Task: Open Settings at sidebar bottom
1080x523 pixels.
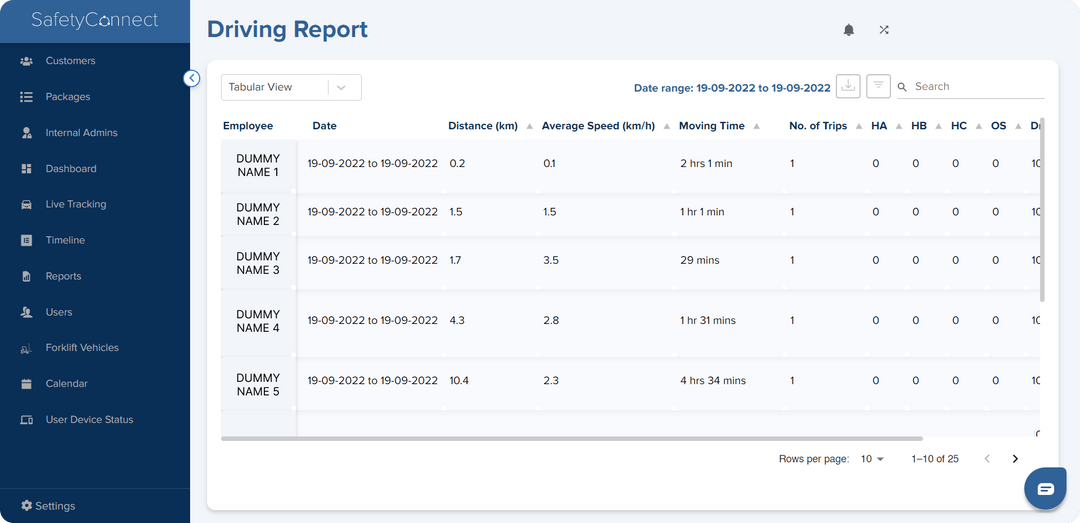Action: [55, 506]
